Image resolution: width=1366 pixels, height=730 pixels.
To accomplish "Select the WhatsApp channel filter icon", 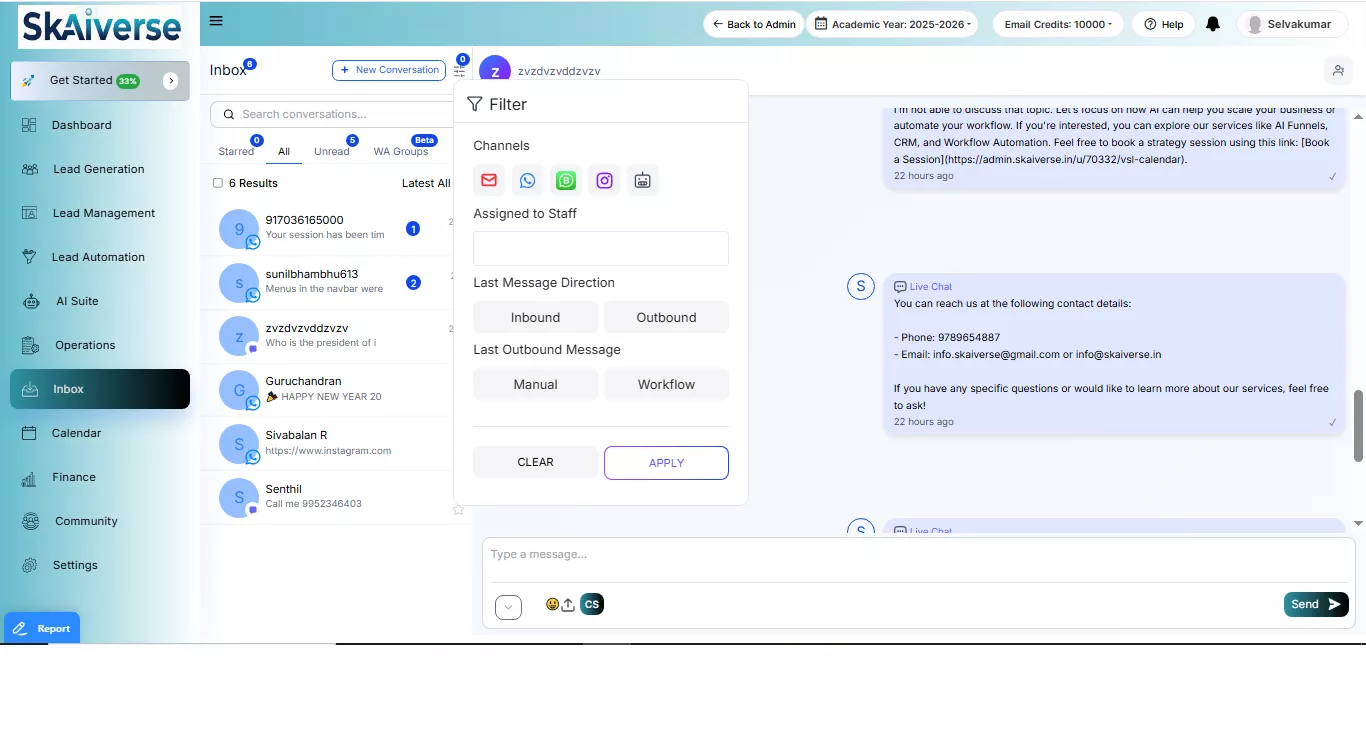I will pos(527,181).
